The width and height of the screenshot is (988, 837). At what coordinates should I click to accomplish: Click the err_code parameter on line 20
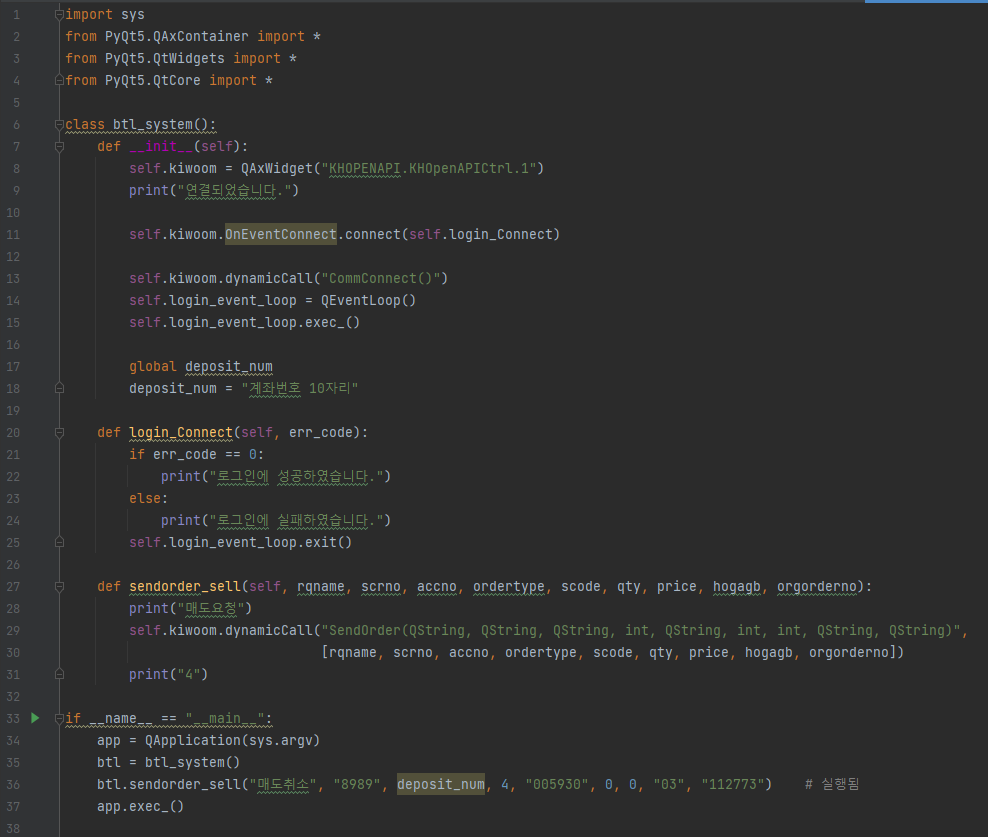pos(321,432)
